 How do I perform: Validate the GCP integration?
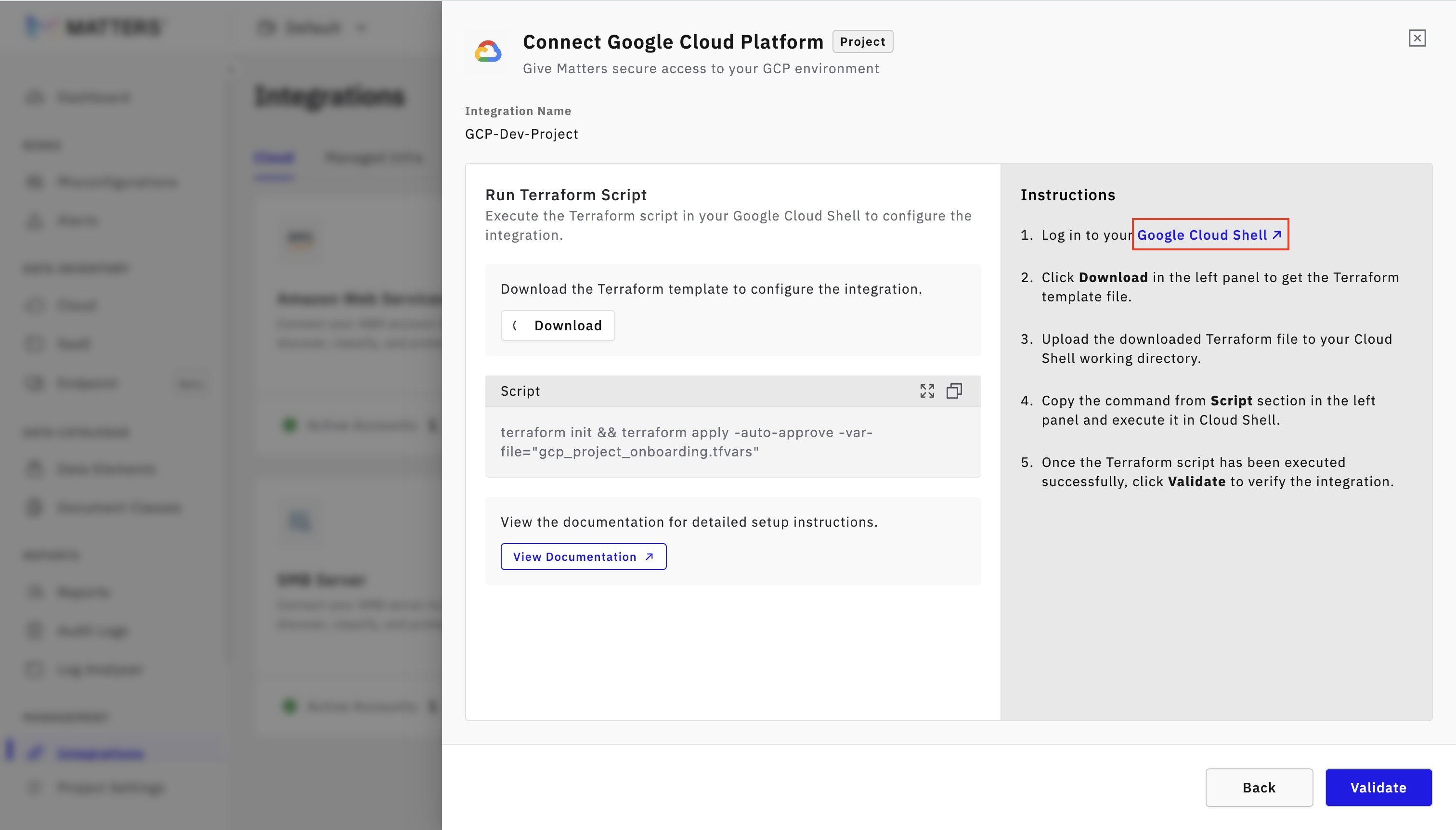pos(1378,787)
